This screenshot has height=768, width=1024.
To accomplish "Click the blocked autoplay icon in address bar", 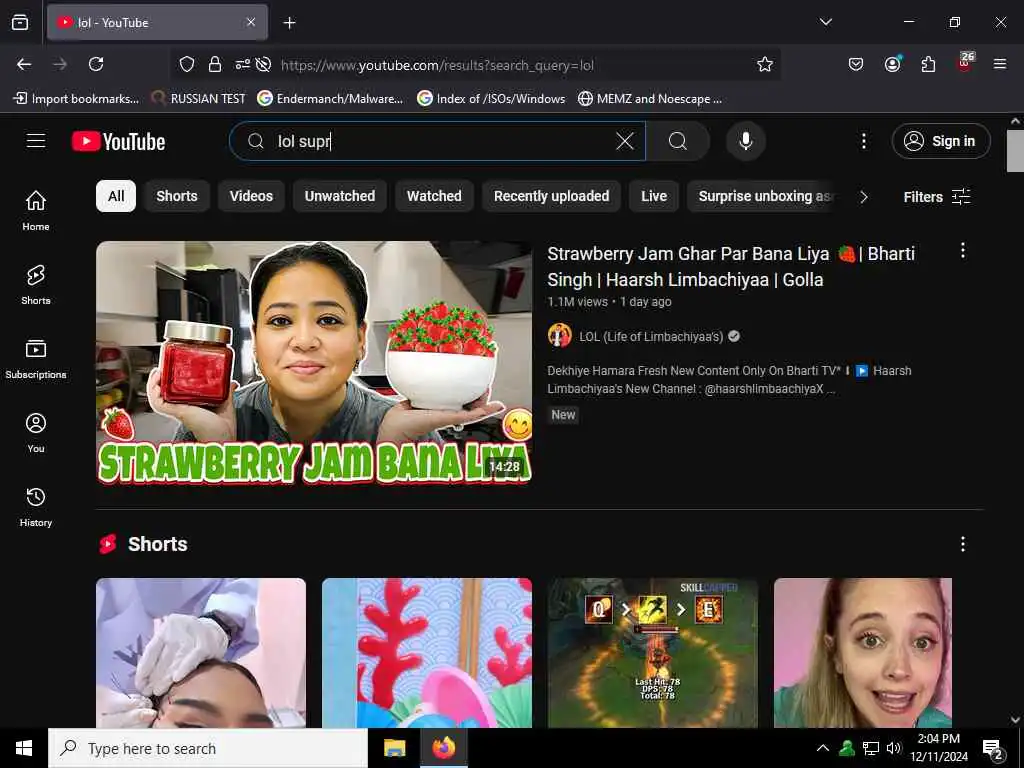I will [x=263, y=64].
